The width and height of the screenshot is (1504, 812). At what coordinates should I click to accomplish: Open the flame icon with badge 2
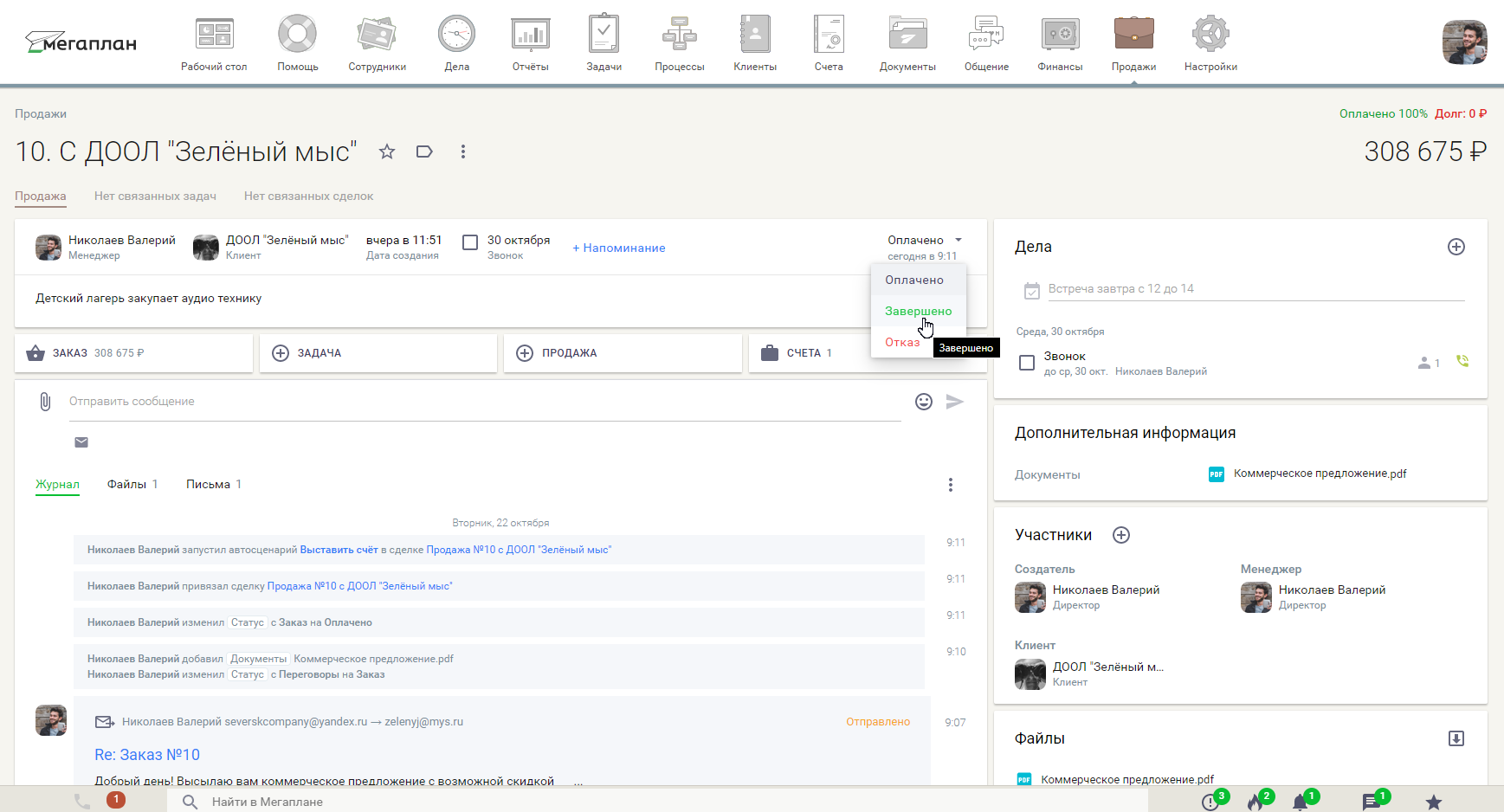[x=1255, y=802]
